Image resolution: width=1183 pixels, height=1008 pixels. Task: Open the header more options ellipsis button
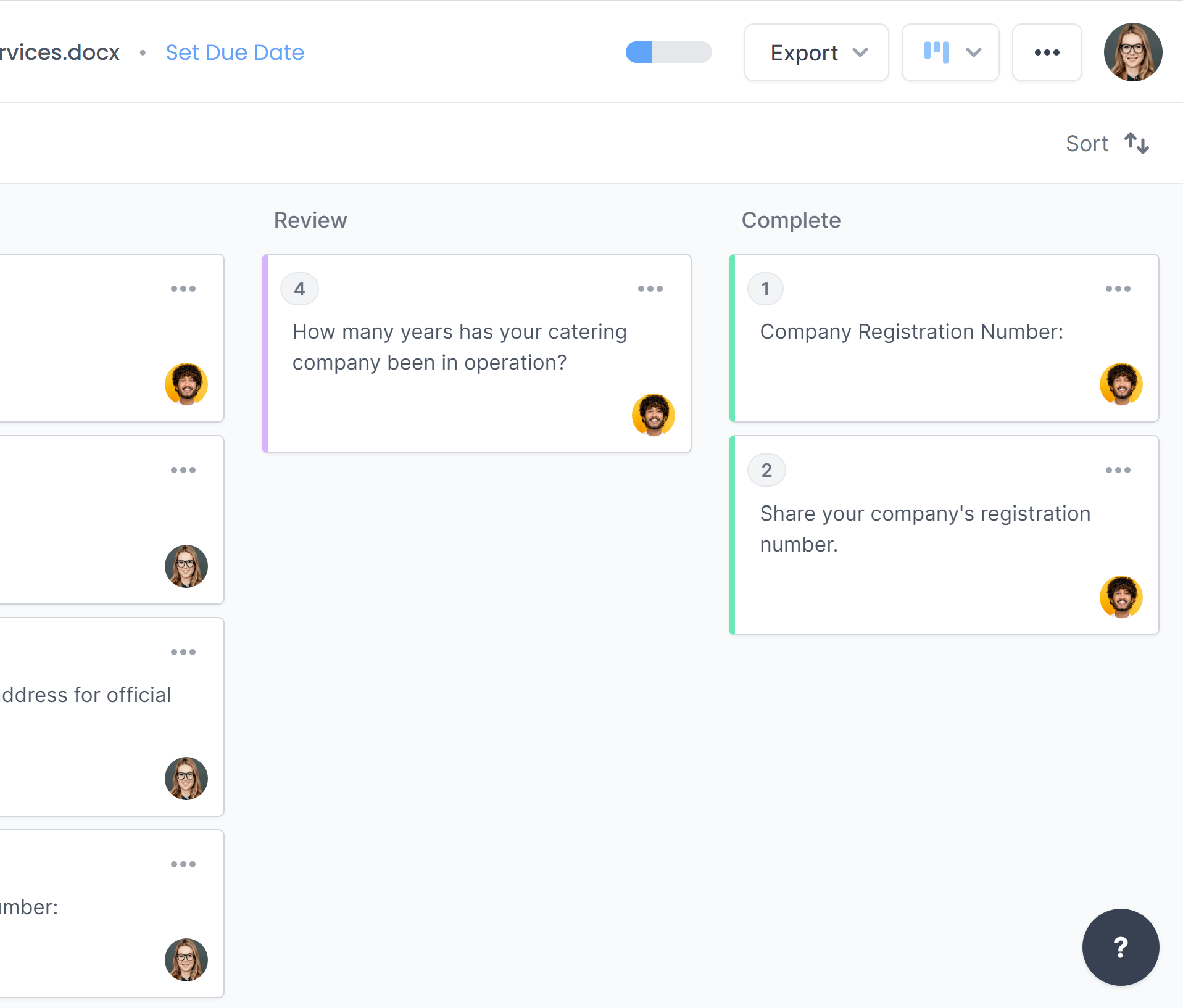[1047, 52]
